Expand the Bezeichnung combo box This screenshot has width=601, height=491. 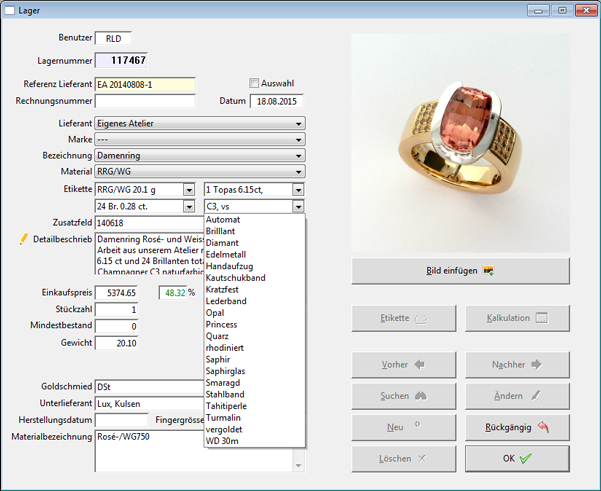click(x=200, y=156)
